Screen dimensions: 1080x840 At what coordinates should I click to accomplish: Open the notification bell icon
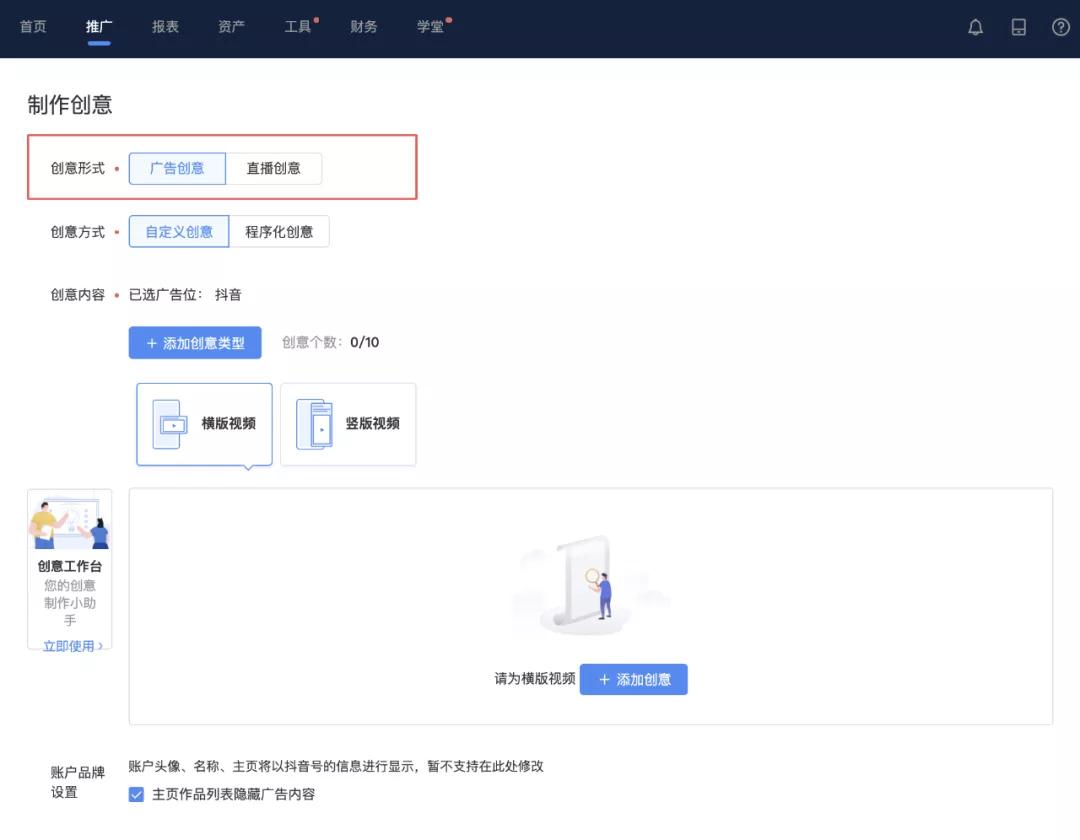click(975, 28)
